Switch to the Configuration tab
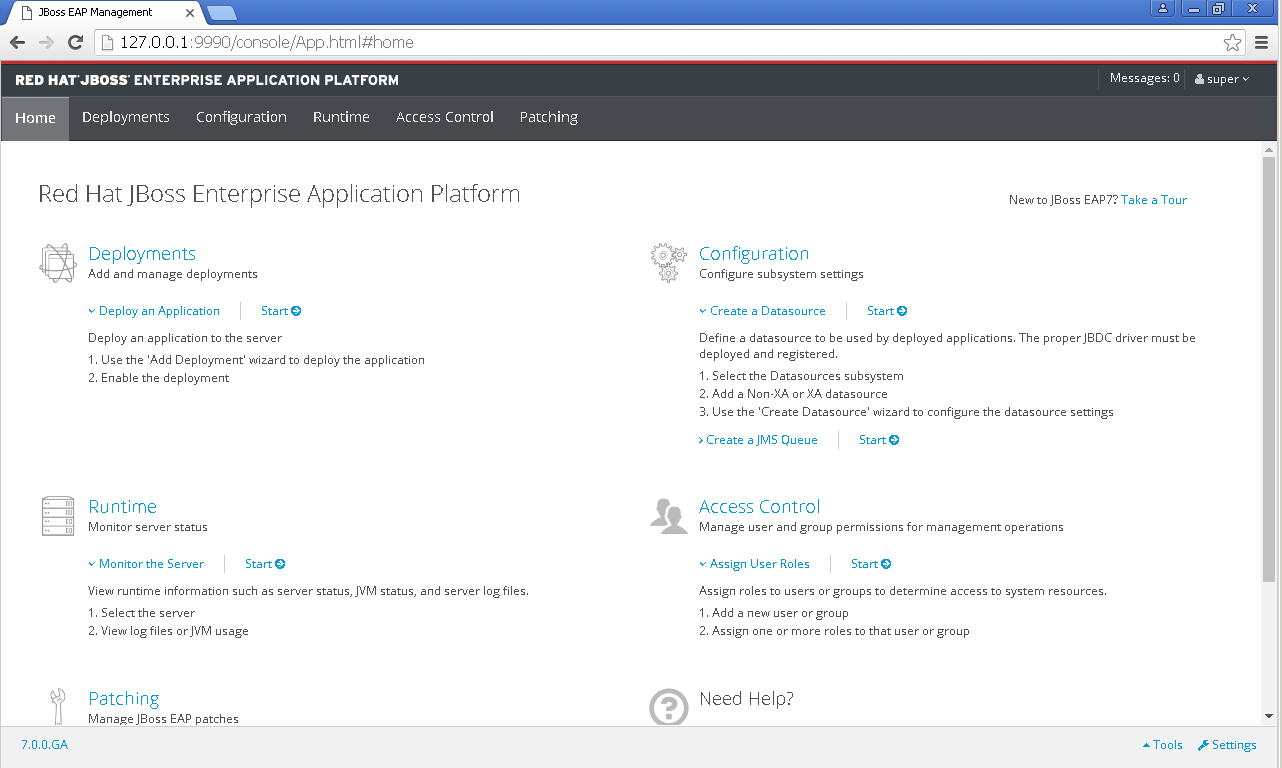Viewport: 1282px width, 768px height. click(241, 118)
